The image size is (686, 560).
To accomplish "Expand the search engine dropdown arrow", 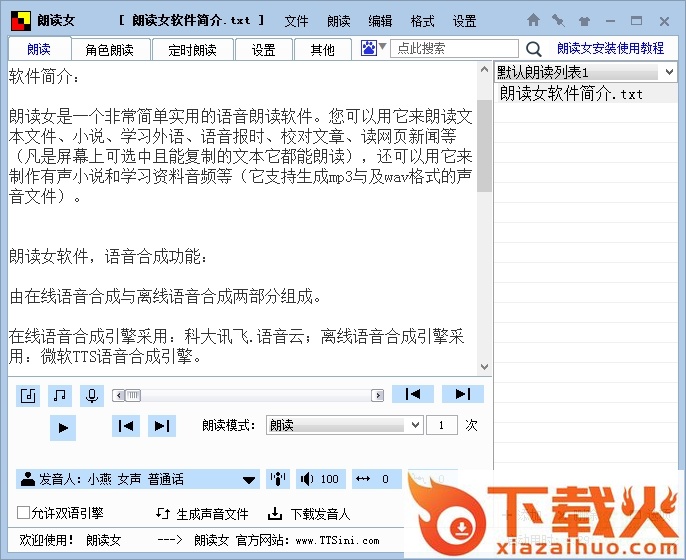I will click(382, 46).
